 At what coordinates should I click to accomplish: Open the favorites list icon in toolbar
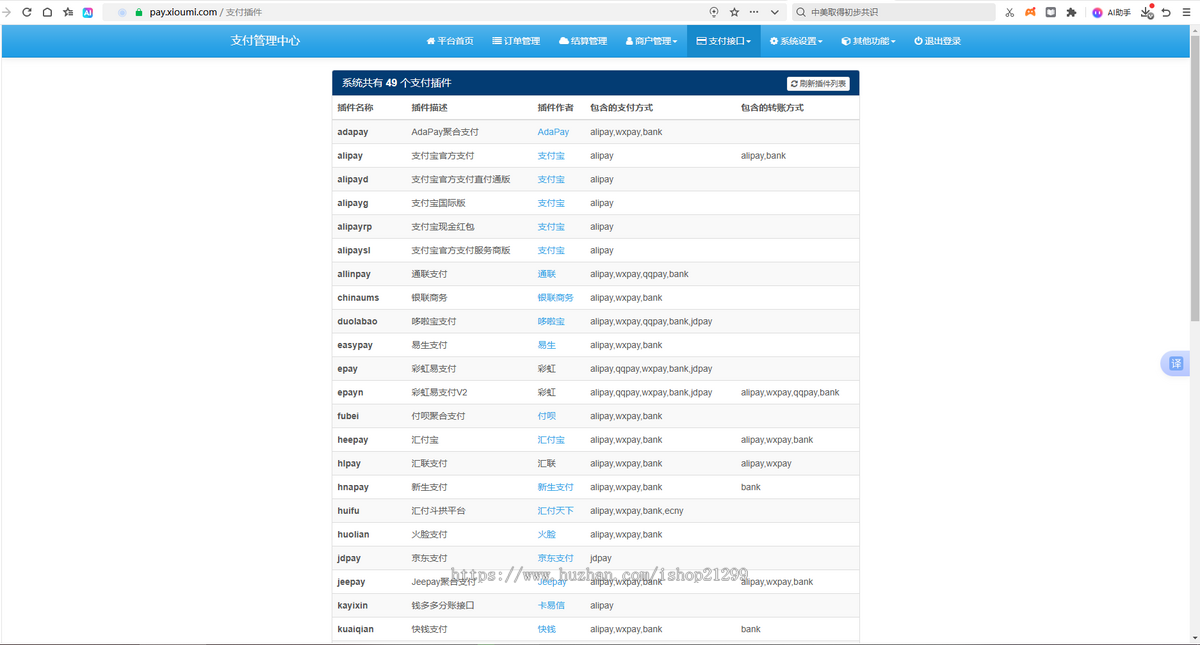coord(68,12)
